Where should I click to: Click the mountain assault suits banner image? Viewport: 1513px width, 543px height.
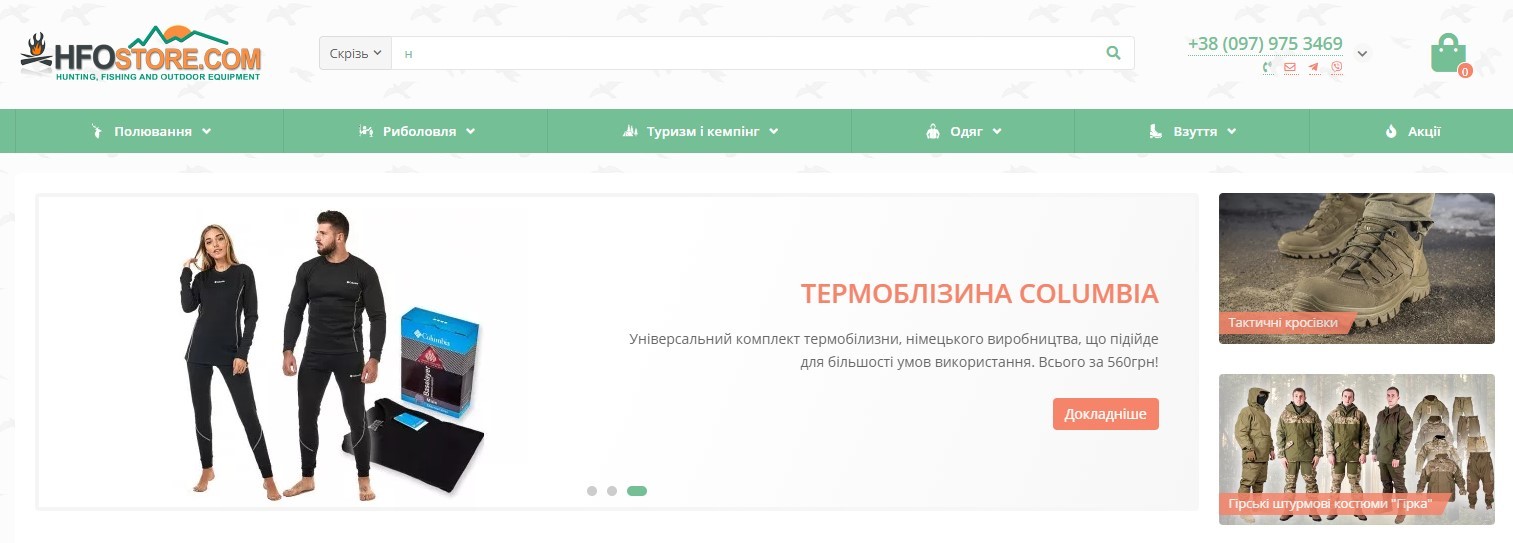[1357, 449]
